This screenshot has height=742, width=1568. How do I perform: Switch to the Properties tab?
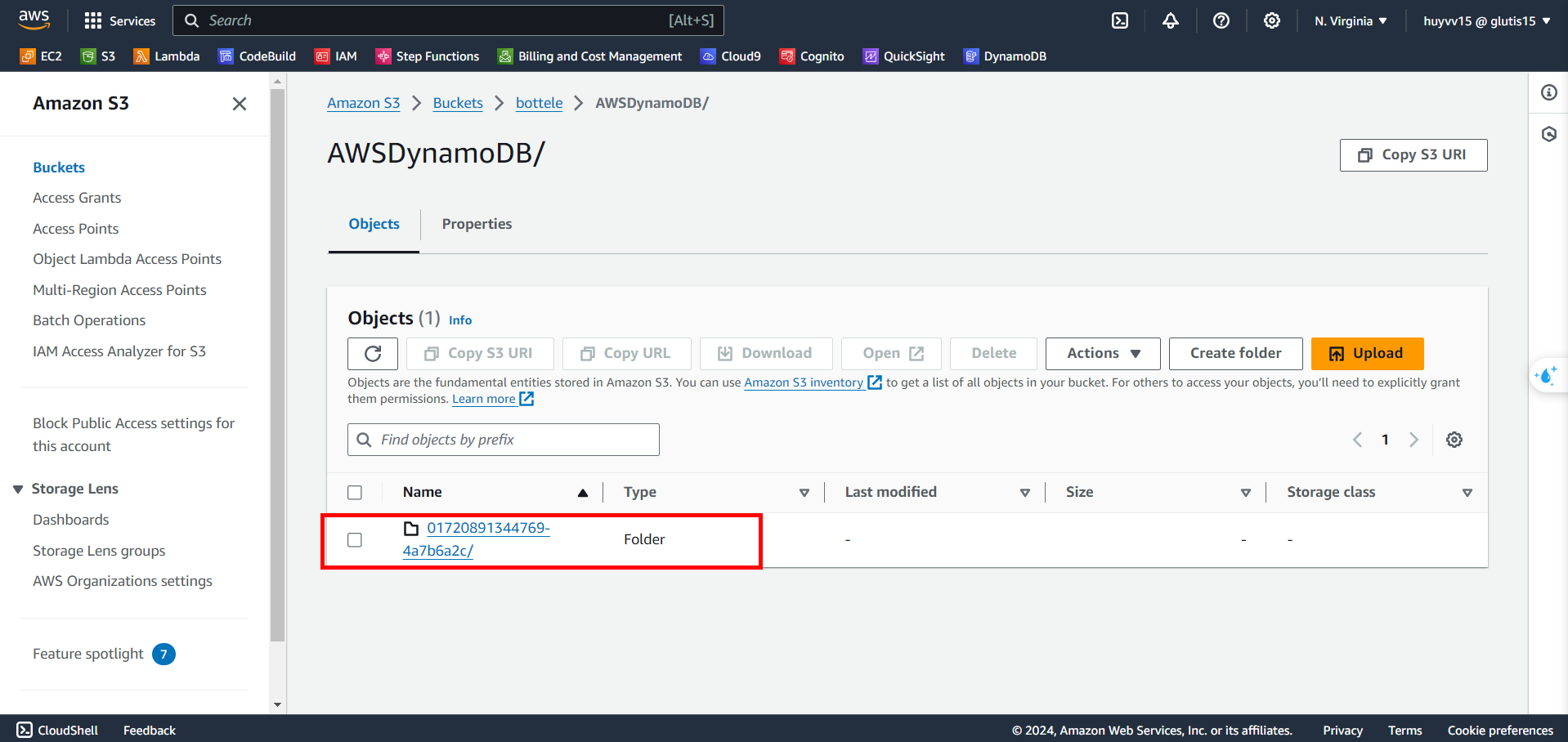477,224
